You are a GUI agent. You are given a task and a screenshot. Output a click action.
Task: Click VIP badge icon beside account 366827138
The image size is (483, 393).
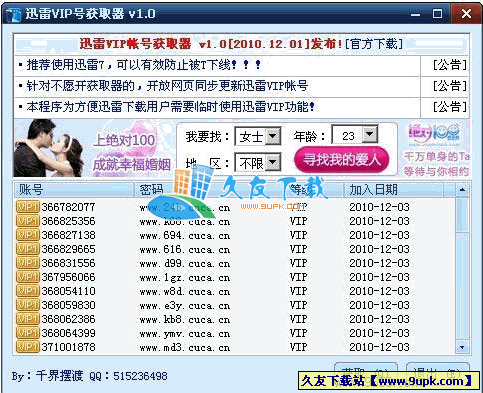(28, 235)
